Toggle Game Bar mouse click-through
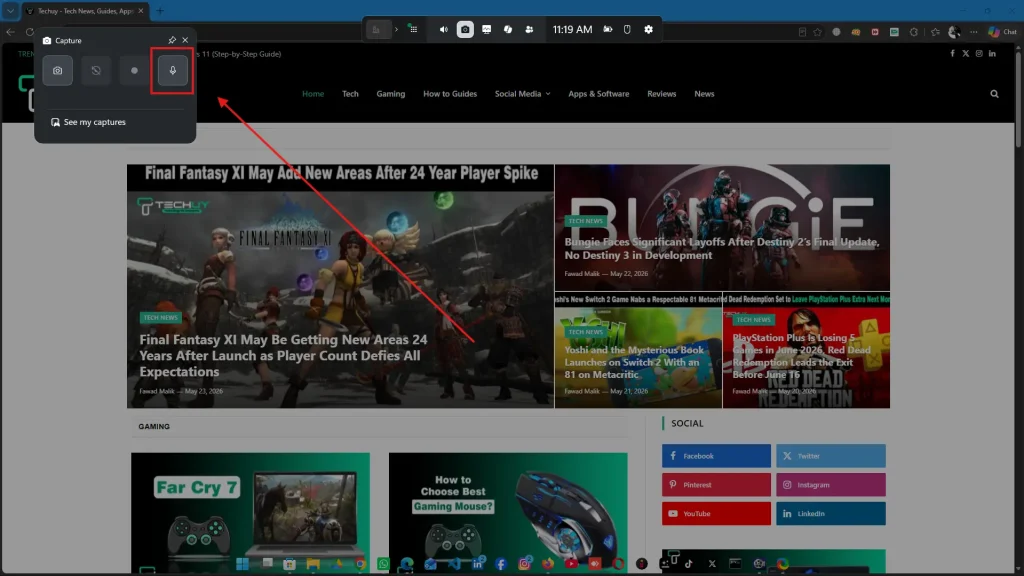Image resolution: width=1024 pixels, height=576 pixels. 627,29
